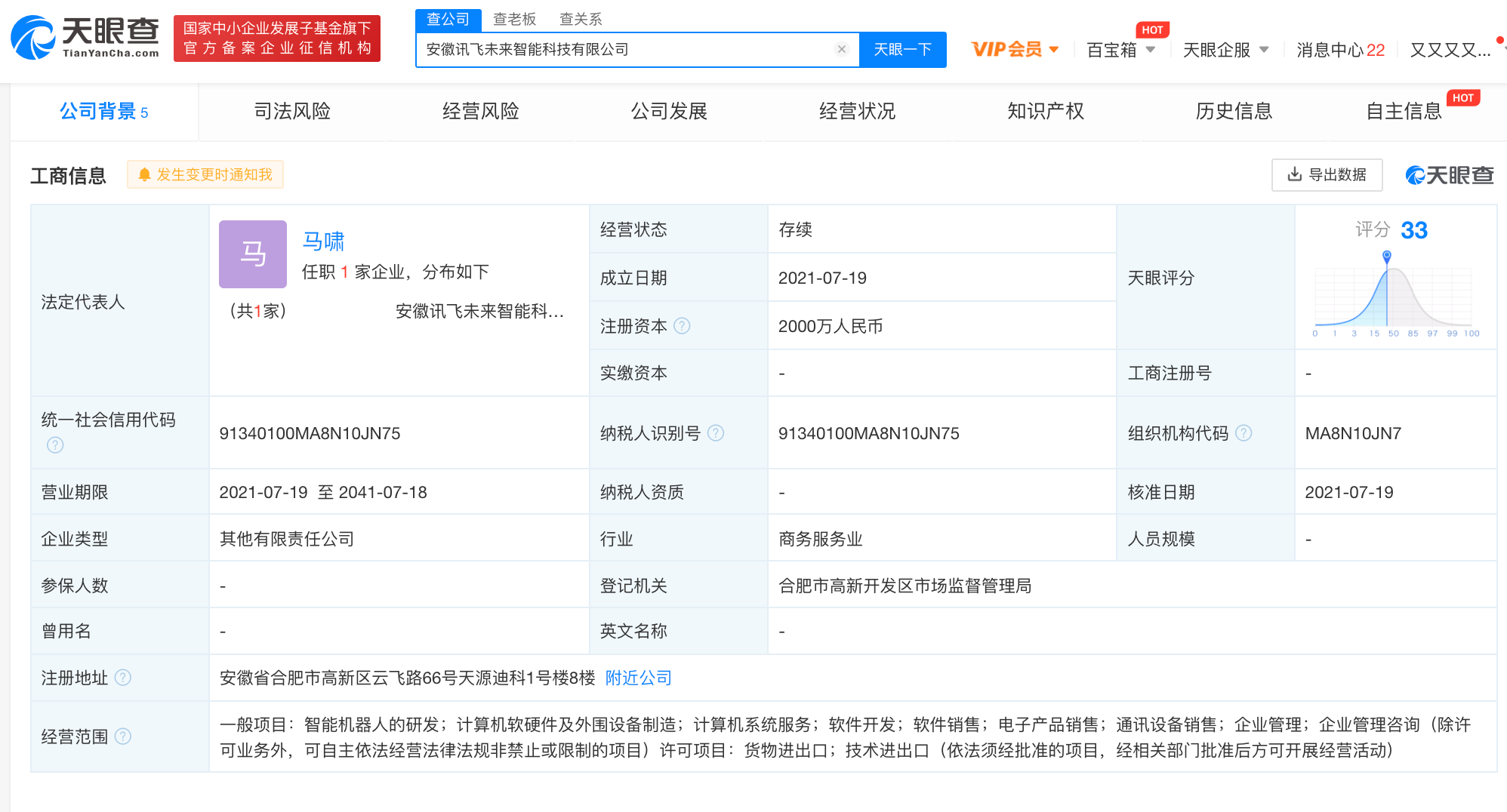The height and width of the screenshot is (812, 1507).
Task: Click the 天眼查 logo
Action: point(83,38)
